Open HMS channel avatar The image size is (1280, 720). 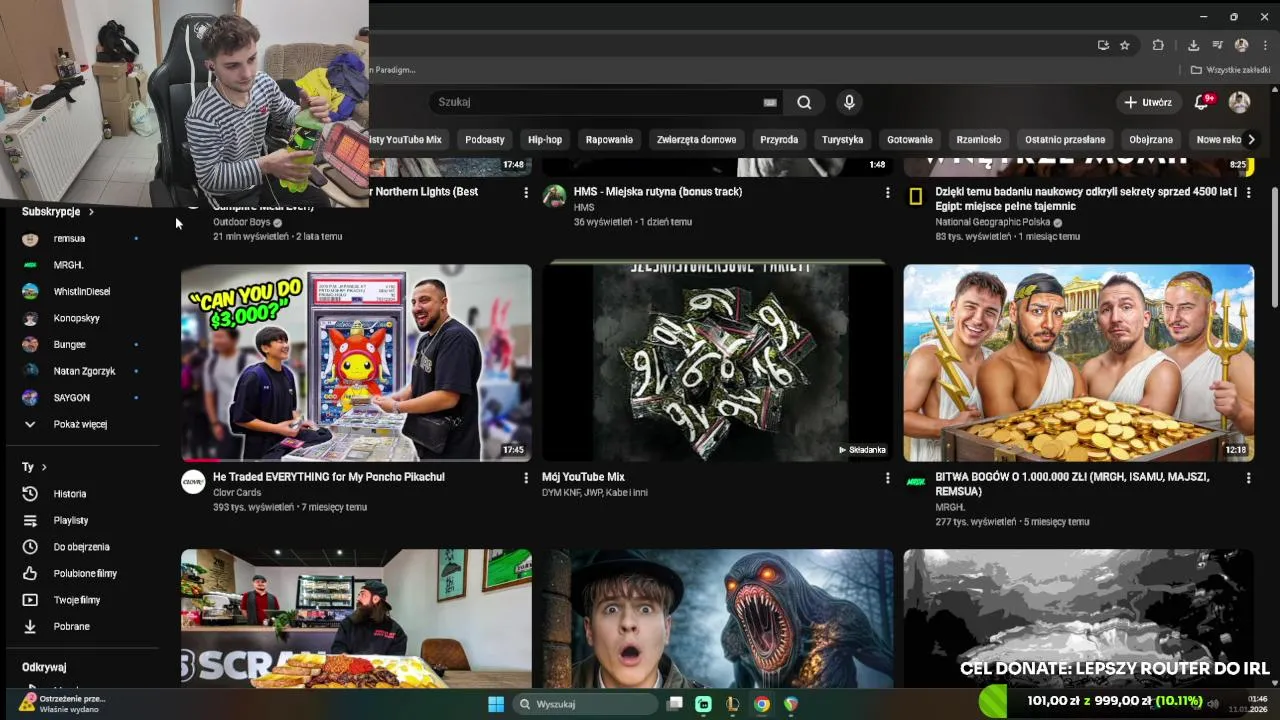pyautogui.click(x=554, y=196)
